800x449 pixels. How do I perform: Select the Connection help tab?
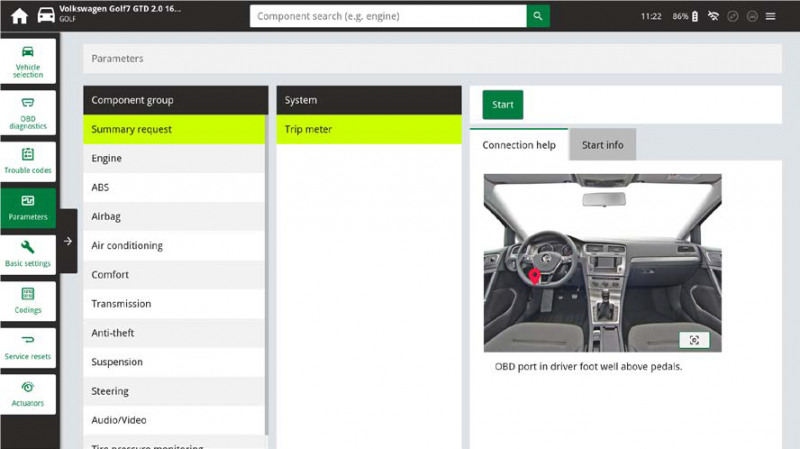pyautogui.click(x=518, y=145)
